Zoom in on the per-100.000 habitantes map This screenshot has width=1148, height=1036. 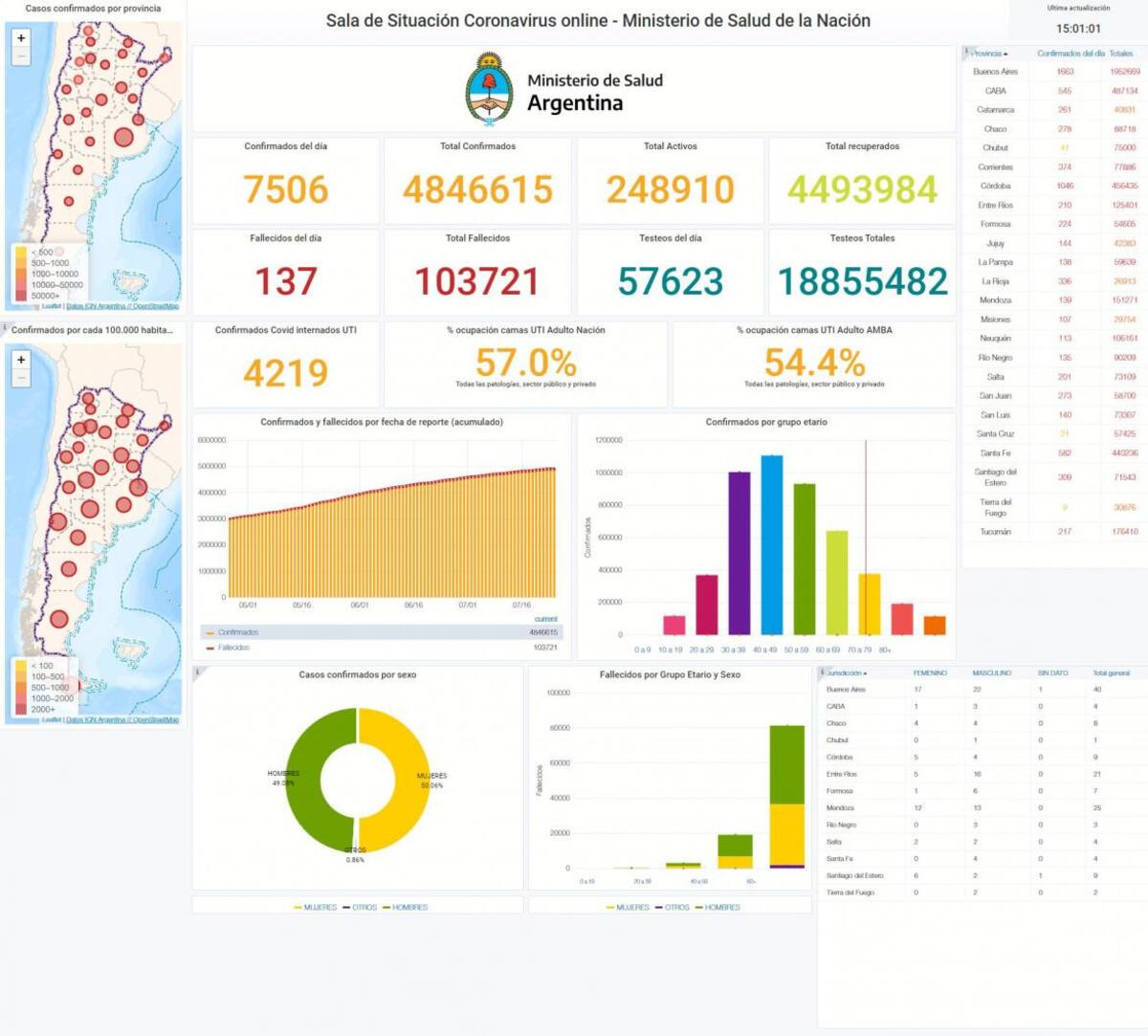pyautogui.click(x=21, y=360)
